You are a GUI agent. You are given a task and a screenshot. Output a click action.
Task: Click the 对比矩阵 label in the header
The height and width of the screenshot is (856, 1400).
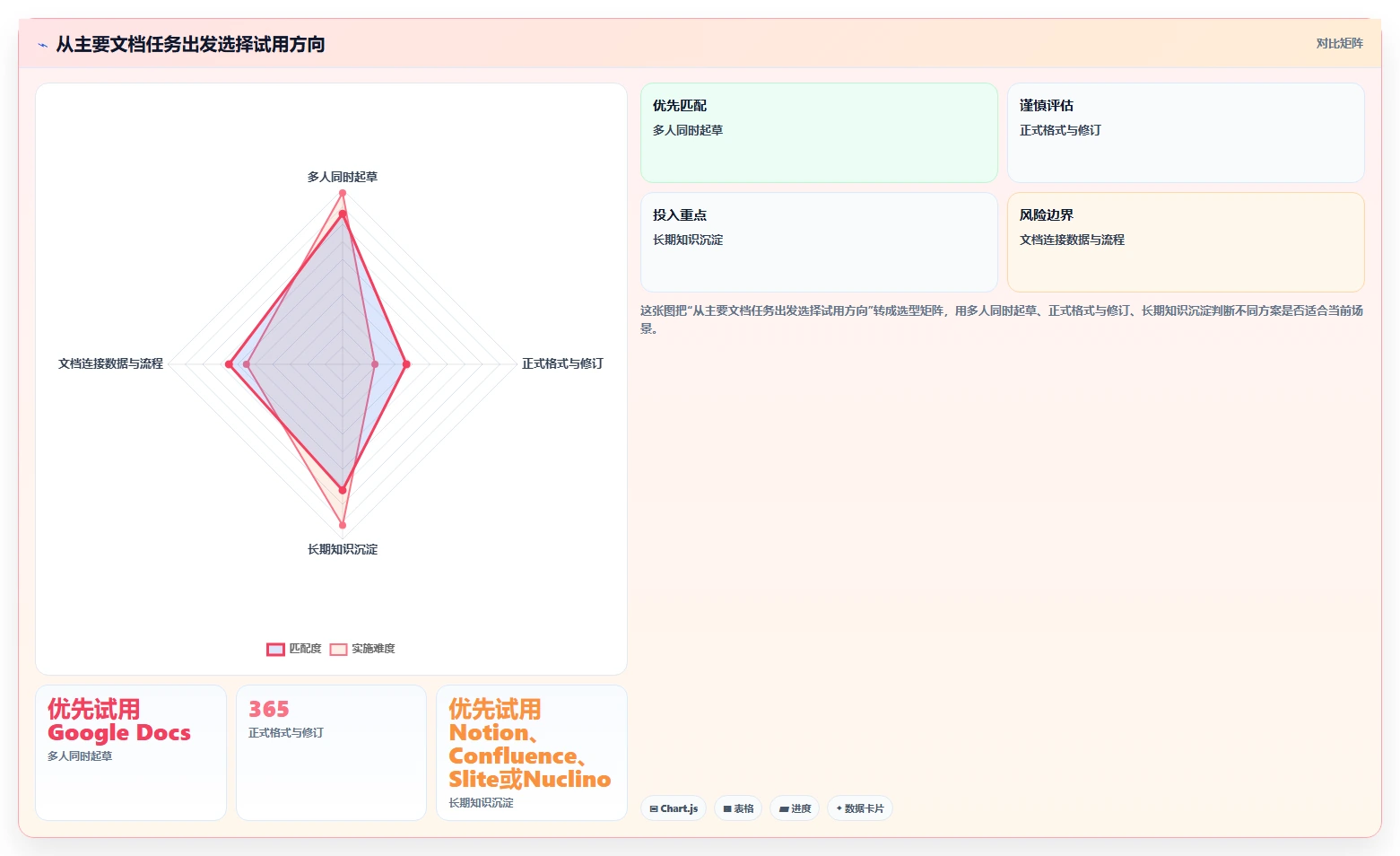(x=1339, y=44)
